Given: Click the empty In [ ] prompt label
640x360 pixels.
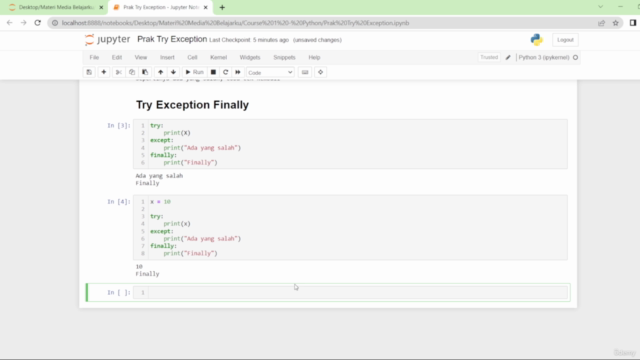Looking at the screenshot, I should point(119,292).
